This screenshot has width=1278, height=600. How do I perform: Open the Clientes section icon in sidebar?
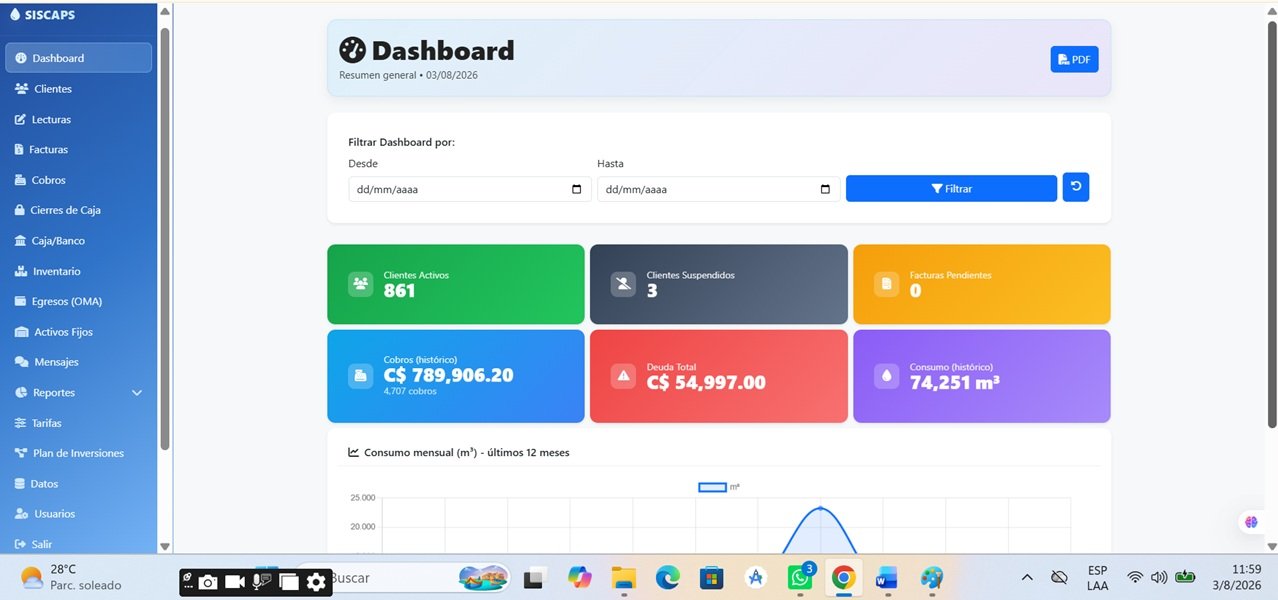pos(21,89)
